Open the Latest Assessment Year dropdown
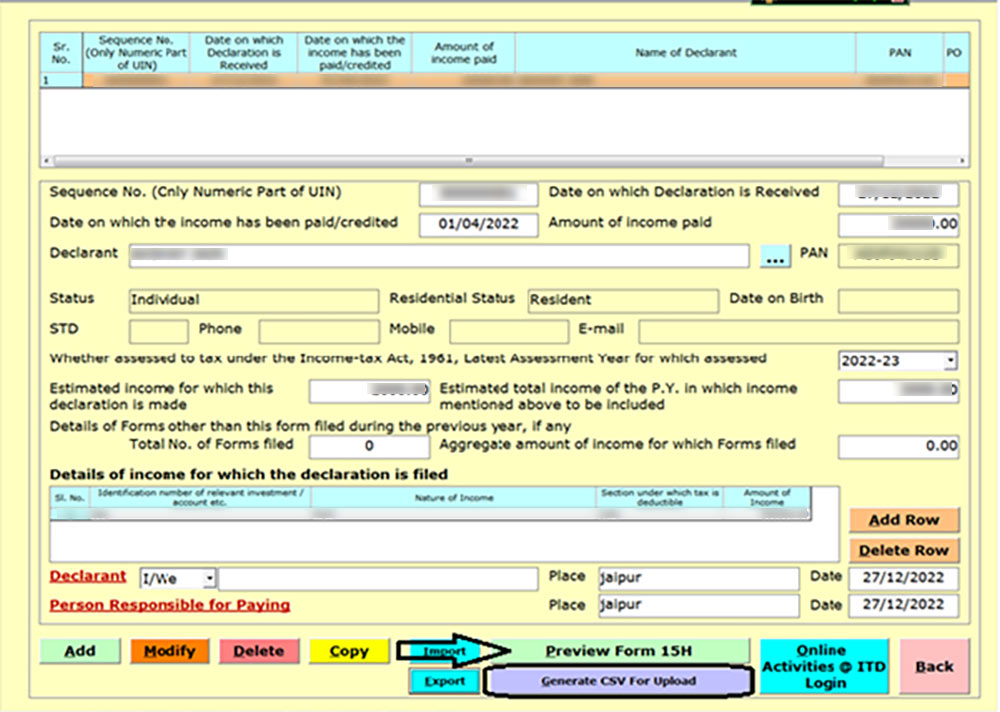 [x=951, y=361]
